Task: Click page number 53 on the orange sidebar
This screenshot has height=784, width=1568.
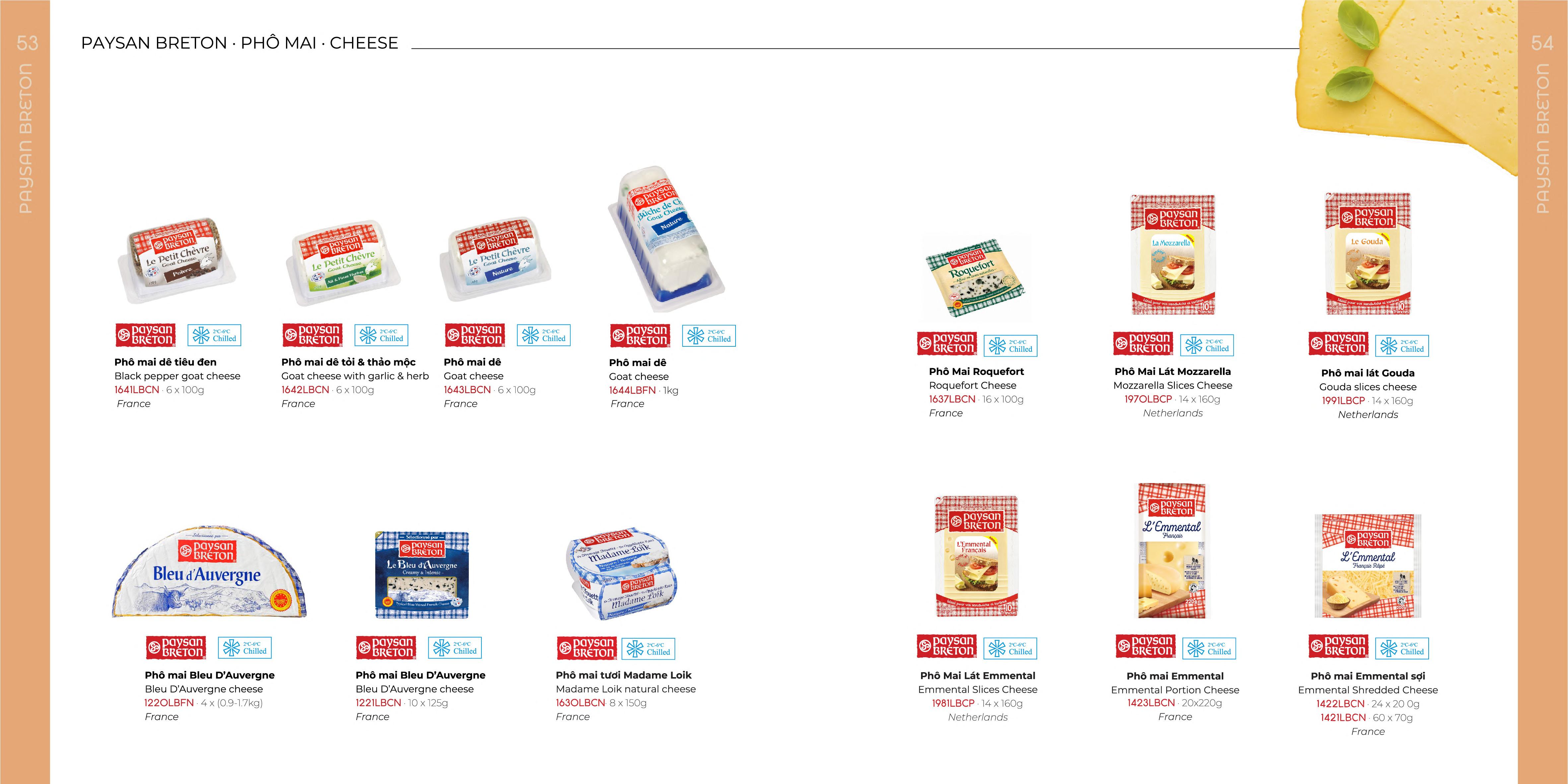Action: coord(28,42)
